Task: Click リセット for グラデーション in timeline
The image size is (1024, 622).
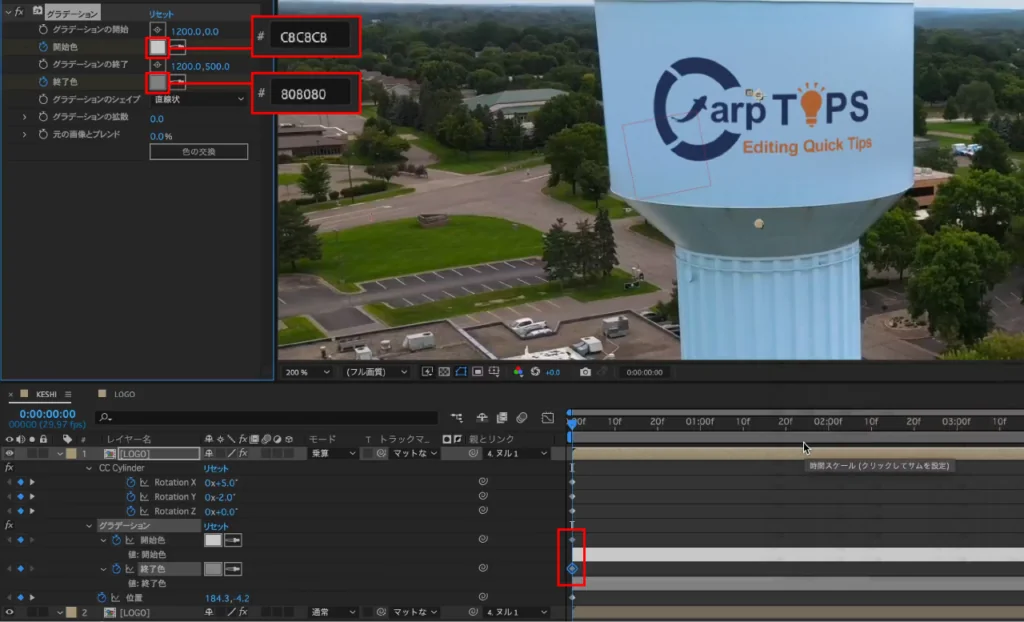Action: click(x=216, y=526)
